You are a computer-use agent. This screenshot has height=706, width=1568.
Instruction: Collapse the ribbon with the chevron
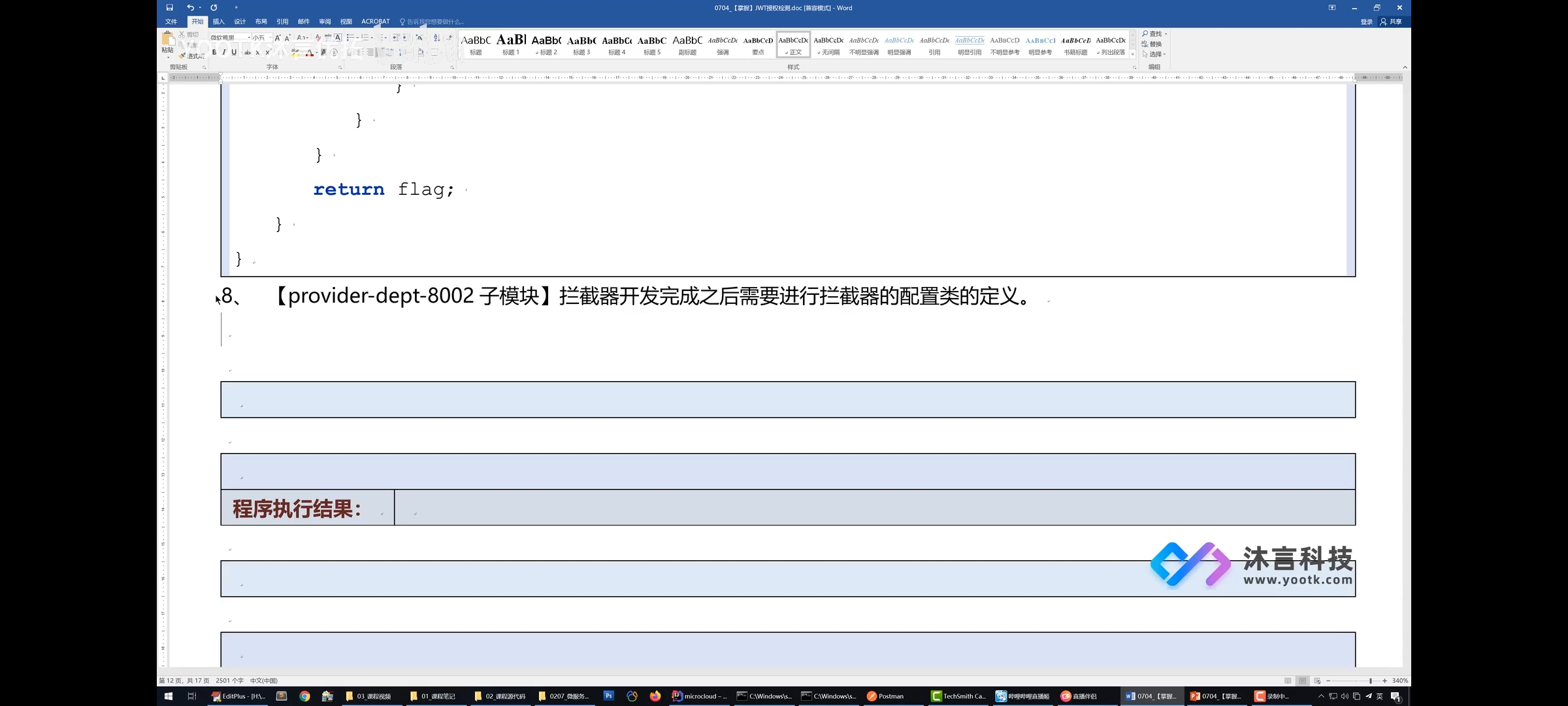pyautogui.click(x=1405, y=67)
